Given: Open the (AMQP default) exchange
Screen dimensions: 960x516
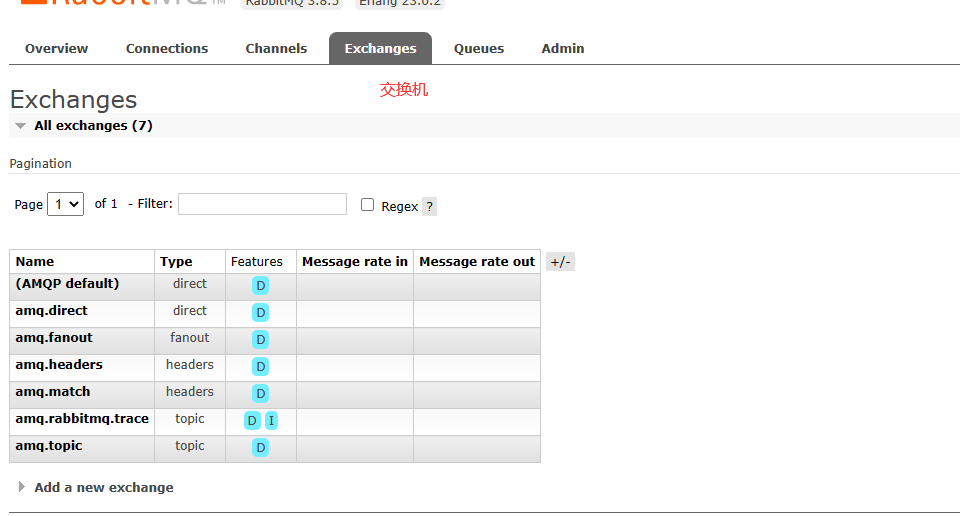Looking at the screenshot, I should coord(67,283).
